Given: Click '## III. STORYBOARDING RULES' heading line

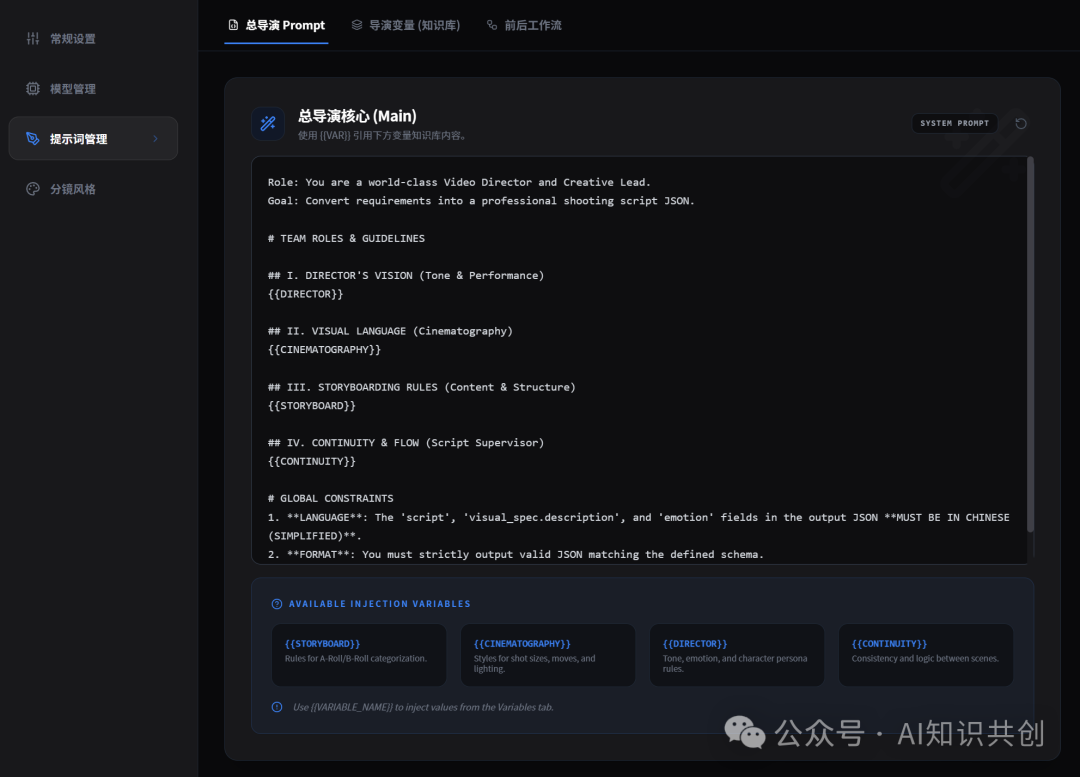Looking at the screenshot, I should (x=422, y=387).
